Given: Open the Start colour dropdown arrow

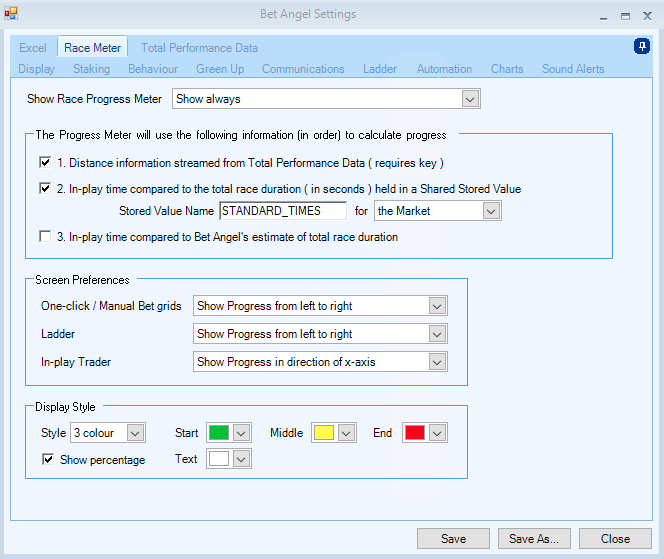Looking at the screenshot, I should [241, 433].
